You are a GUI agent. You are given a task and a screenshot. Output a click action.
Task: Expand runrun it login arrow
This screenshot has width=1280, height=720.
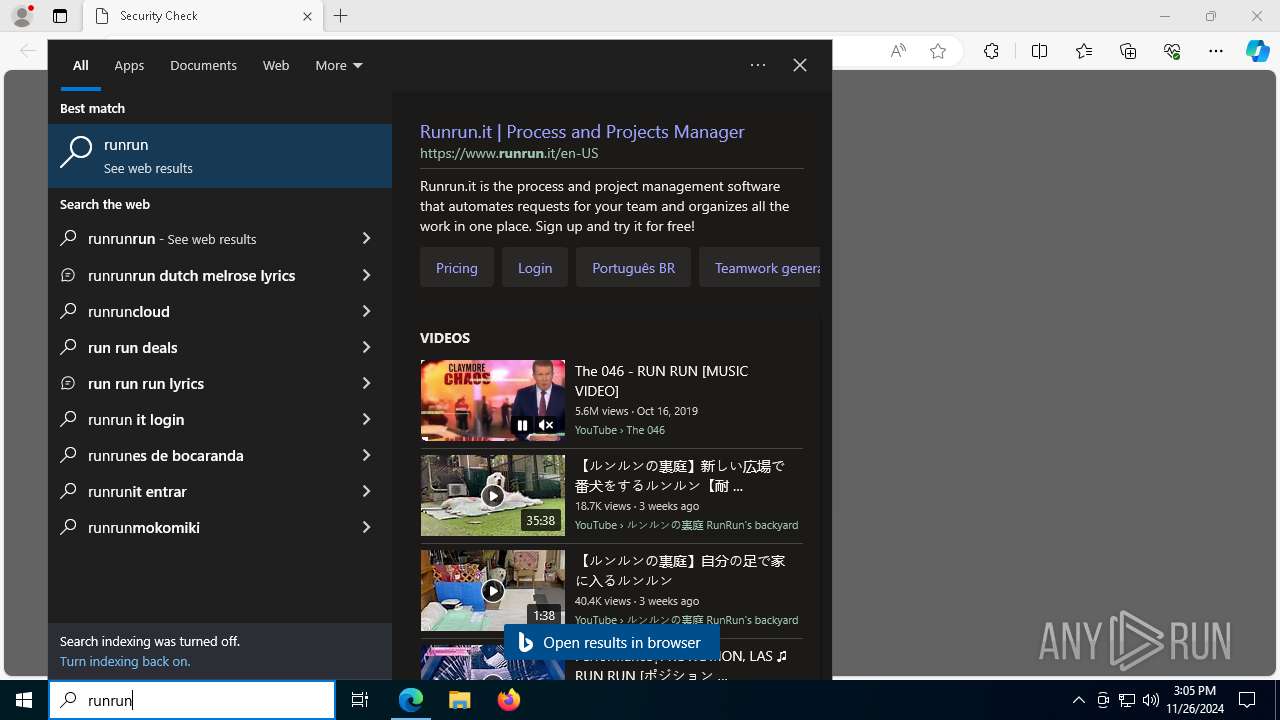366,419
